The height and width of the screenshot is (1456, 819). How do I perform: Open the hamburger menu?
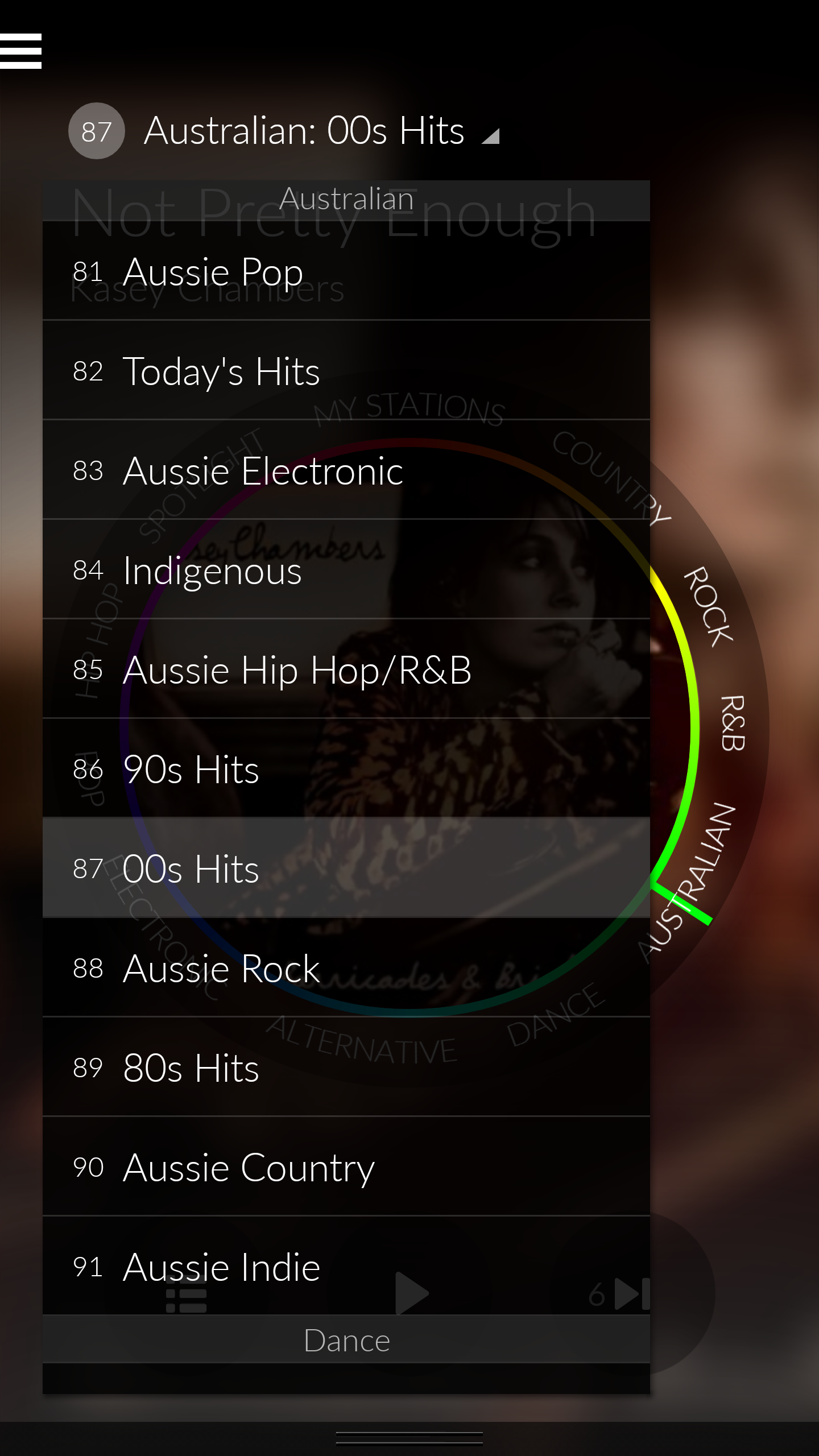tap(20, 51)
